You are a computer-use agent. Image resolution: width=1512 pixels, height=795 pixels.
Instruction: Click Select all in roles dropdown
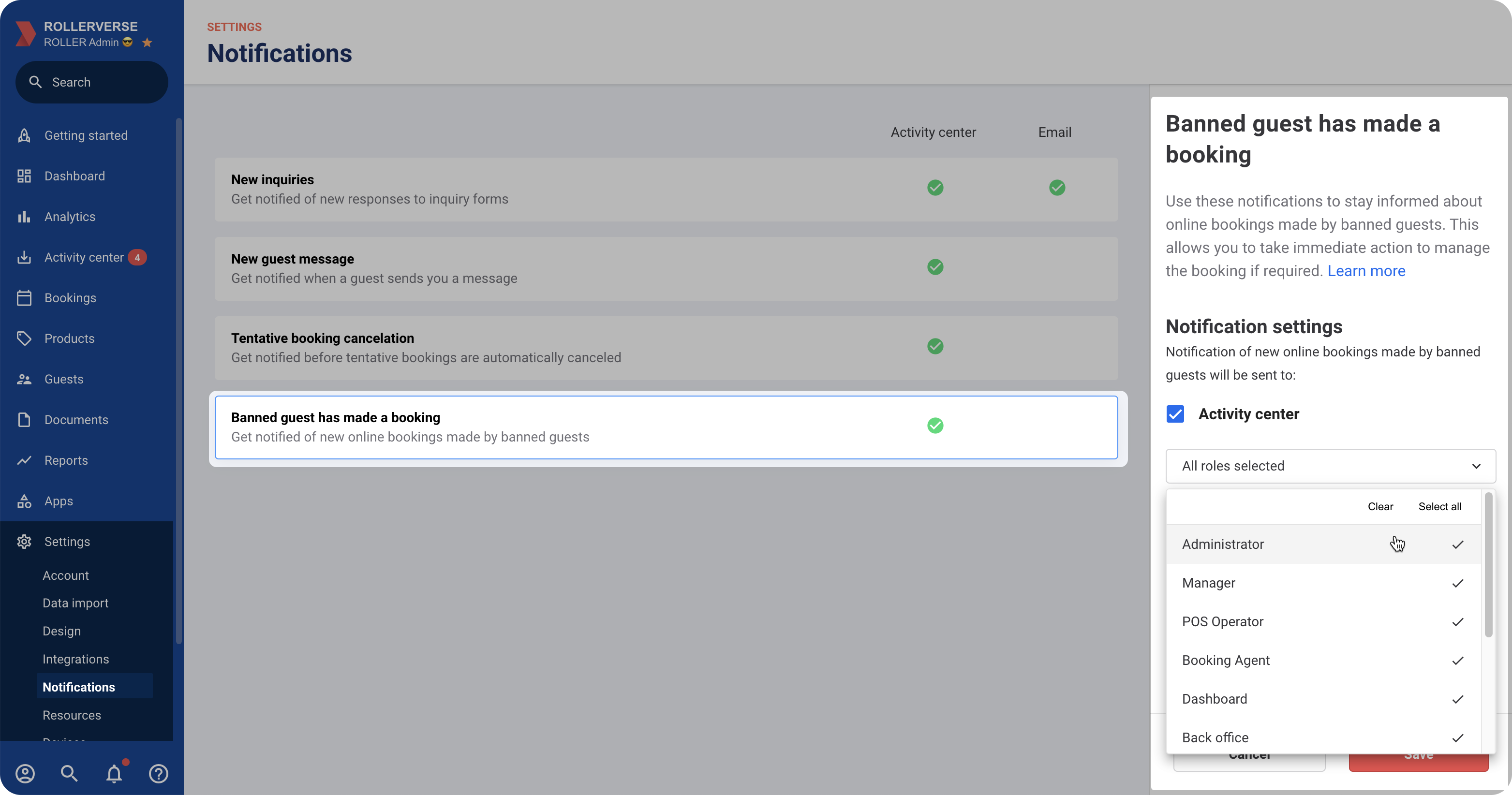tap(1439, 506)
